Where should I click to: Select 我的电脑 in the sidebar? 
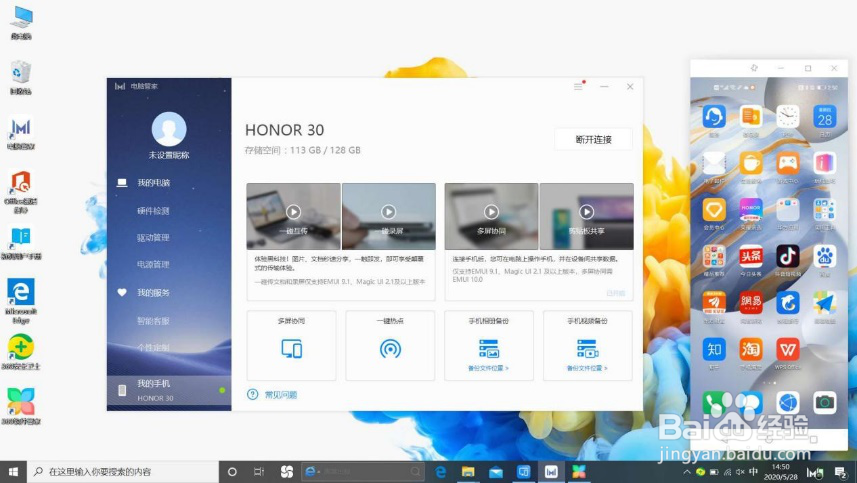coord(154,182)
